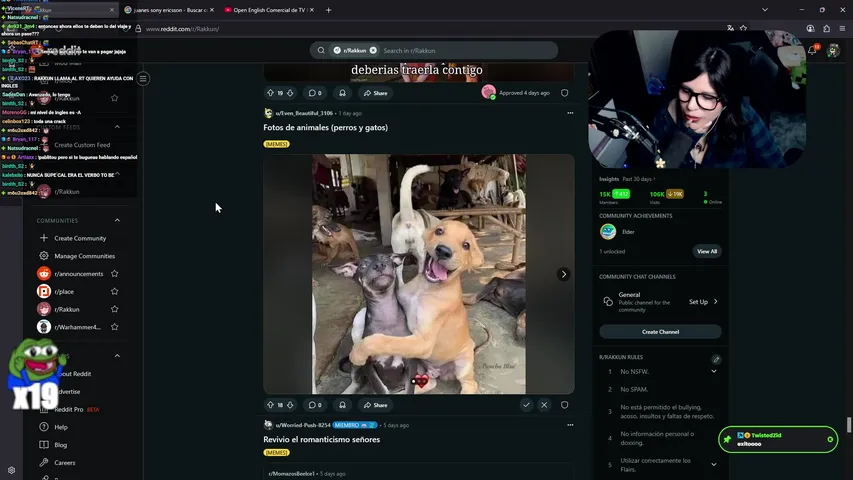Viewport: 853px width, 480px height.
Task: Downvote the 'Fotos de animales' post
Action: click(290, 405)
